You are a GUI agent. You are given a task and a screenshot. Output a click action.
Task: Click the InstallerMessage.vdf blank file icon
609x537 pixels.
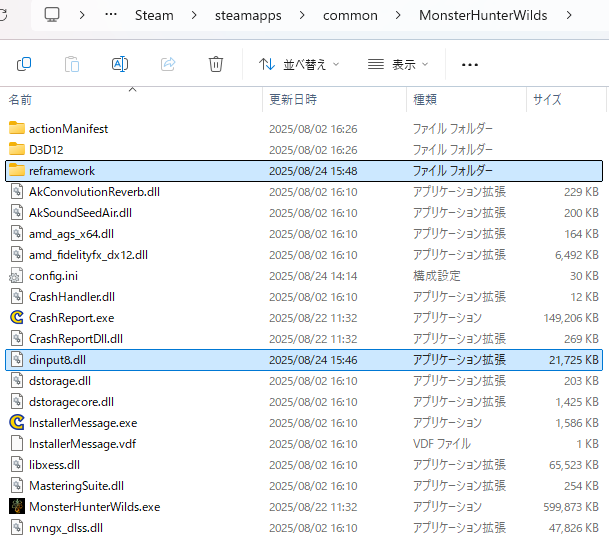pos(17,443)
